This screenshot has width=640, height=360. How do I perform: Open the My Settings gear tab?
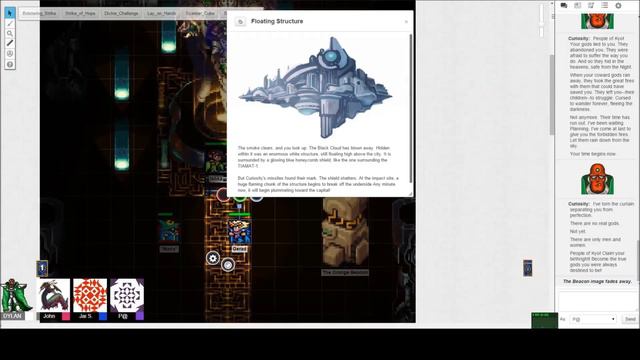click(x=618, y=5)
